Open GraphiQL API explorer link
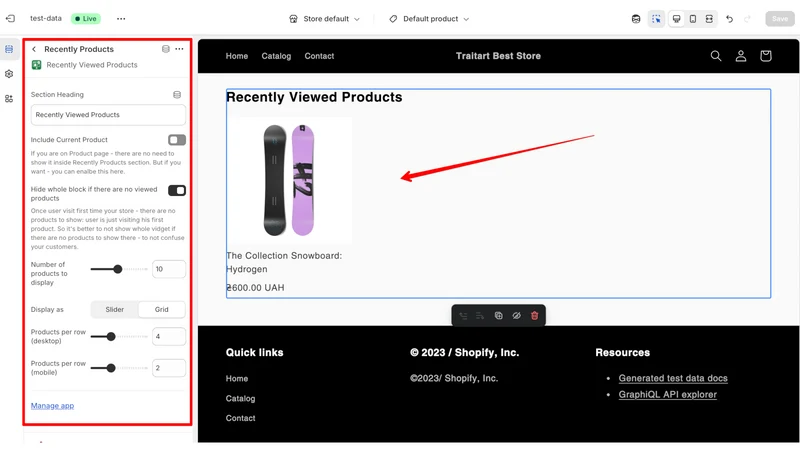The image size is (800, 450). pos(667,394)
